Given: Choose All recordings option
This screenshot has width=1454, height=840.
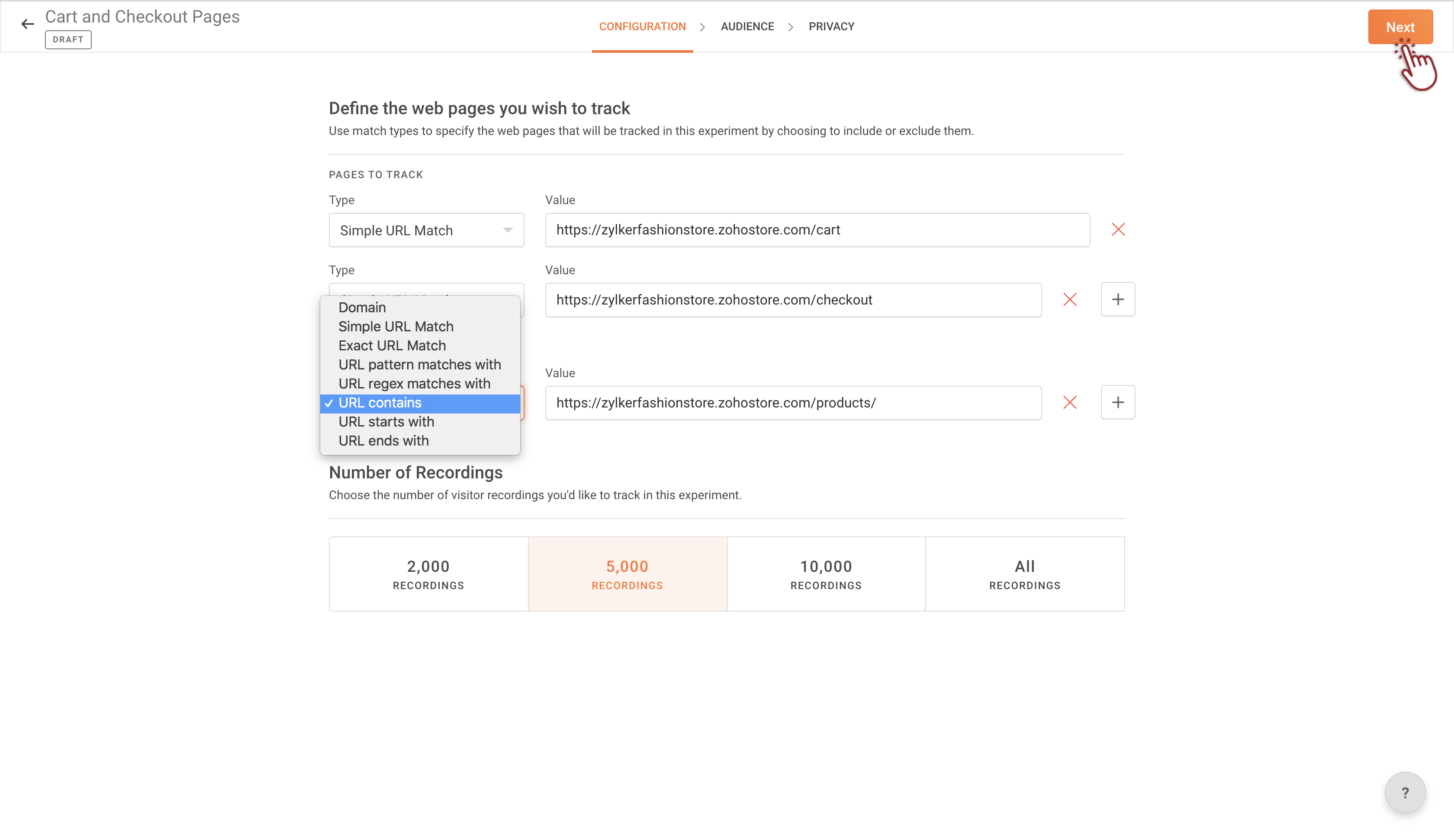Looking at the screenshot, I should [1024, 574].
